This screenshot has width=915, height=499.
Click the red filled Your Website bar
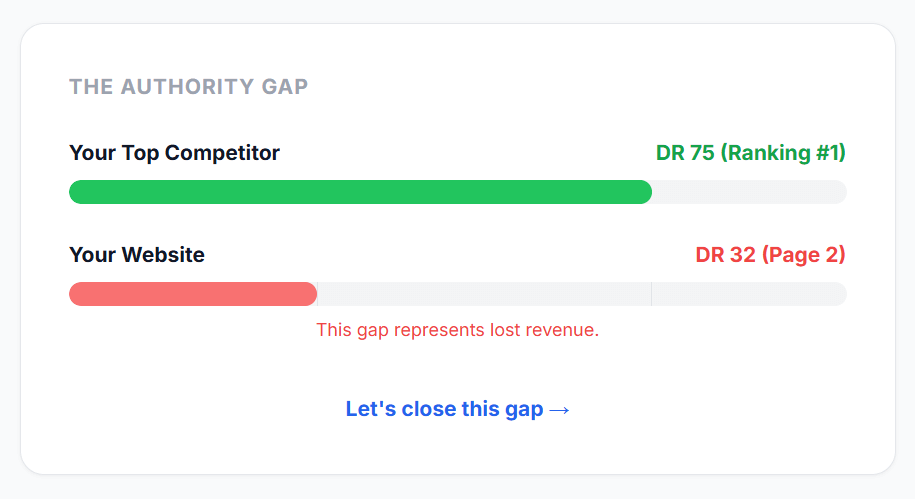[192, 294]
